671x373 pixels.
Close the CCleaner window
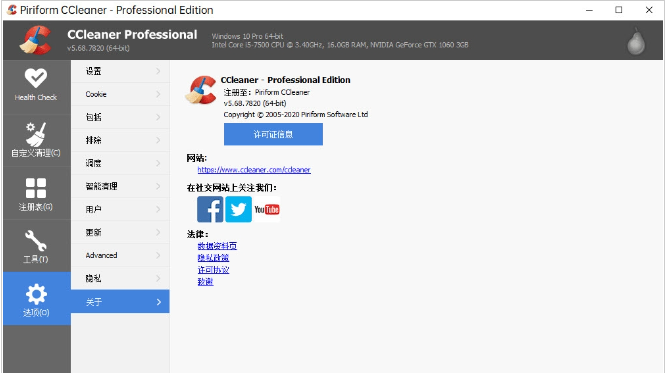pyautogui.click(x=649, y=10)
